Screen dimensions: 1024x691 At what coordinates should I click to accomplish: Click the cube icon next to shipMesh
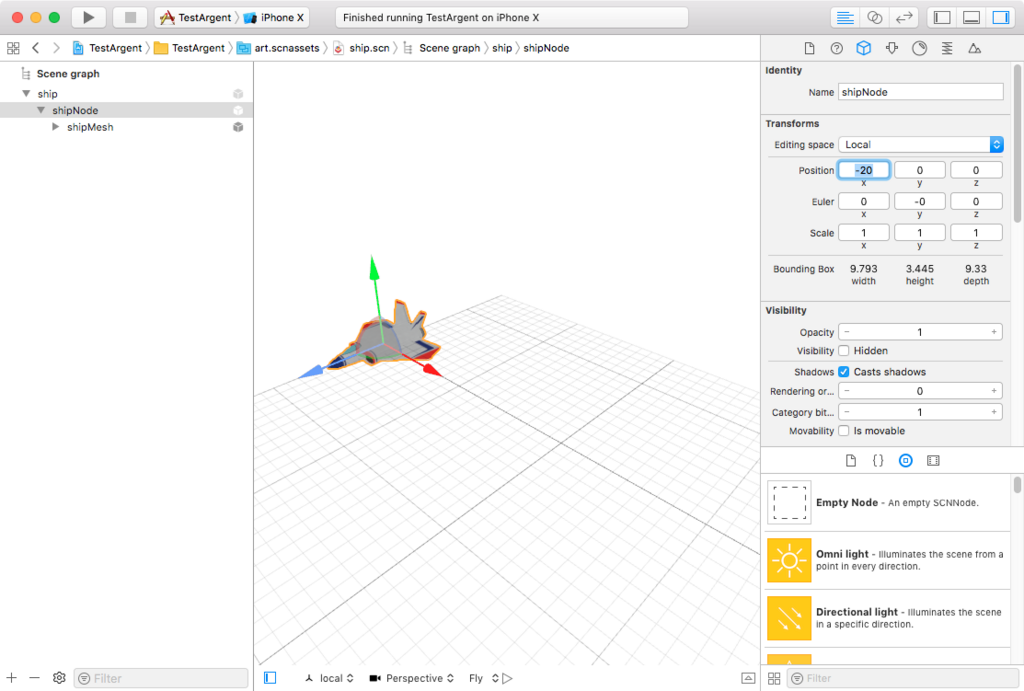point(238,127)
